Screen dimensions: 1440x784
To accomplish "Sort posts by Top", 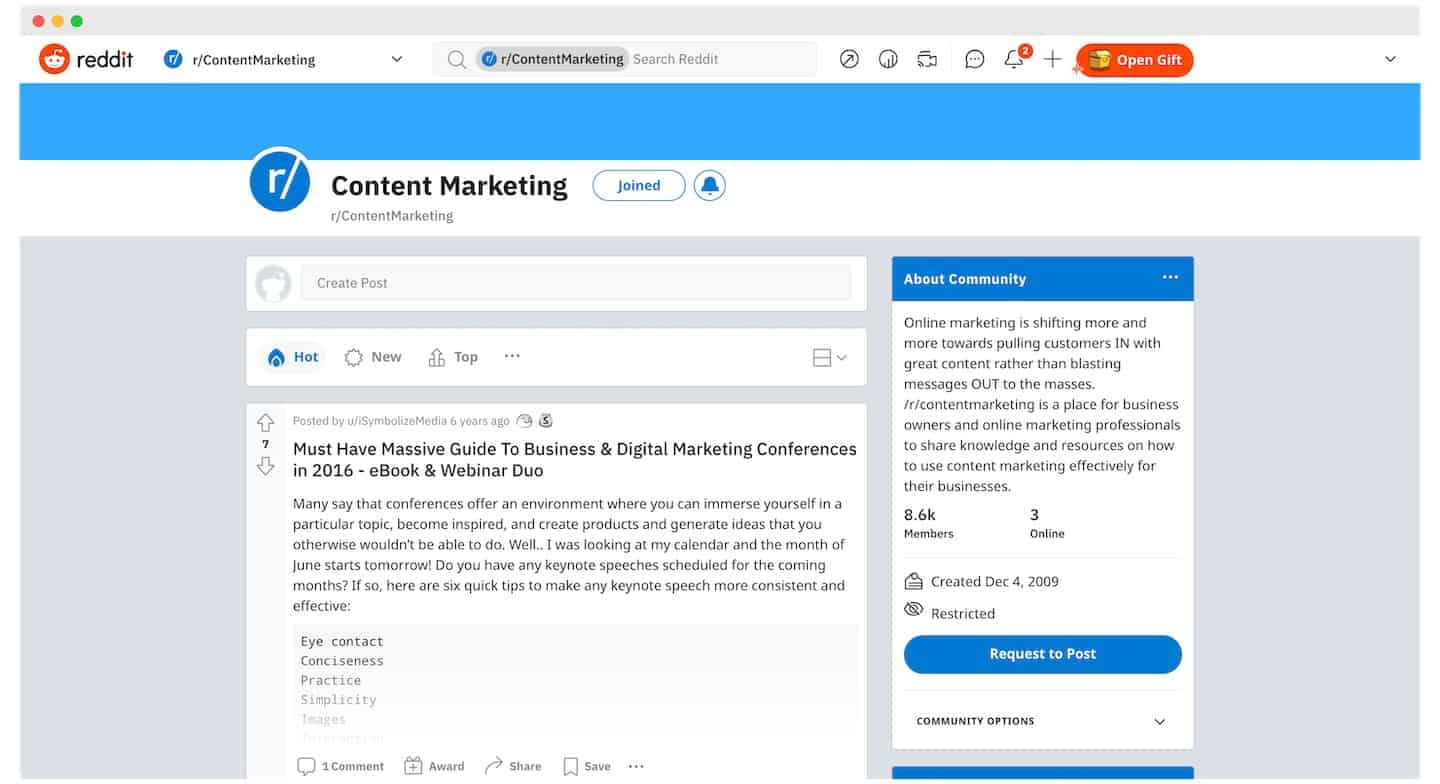I will click(453, 357).
